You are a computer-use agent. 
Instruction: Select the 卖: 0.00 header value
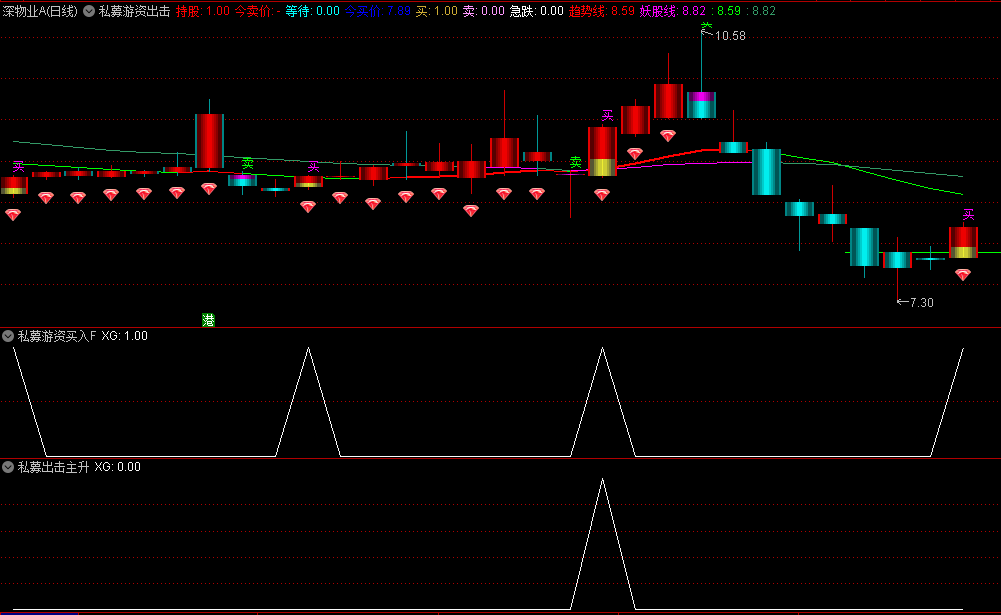pyautogui.click(x=483, y=11)
